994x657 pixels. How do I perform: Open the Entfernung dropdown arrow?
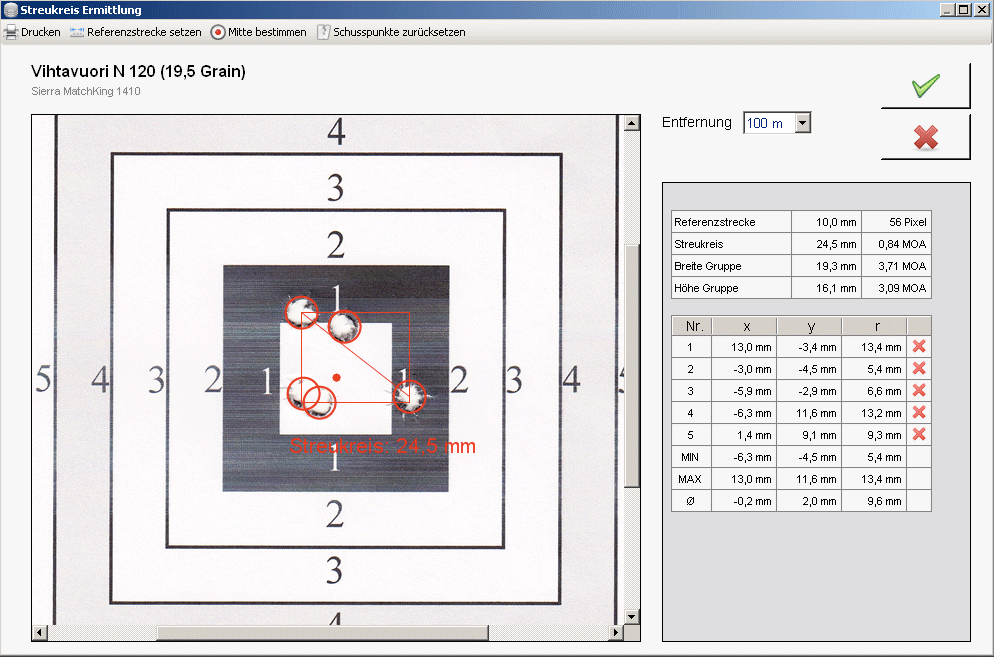[803, 122]
